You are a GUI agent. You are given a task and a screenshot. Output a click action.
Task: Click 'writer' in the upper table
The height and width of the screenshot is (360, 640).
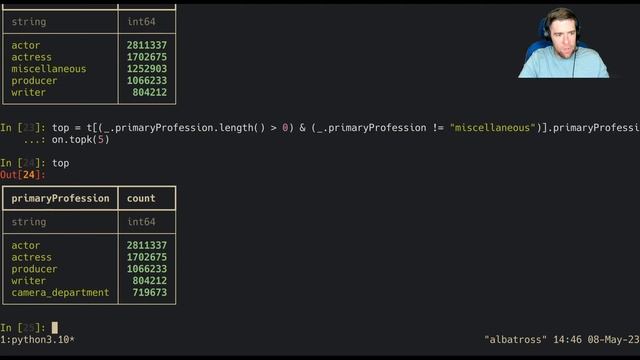[29, 93]
